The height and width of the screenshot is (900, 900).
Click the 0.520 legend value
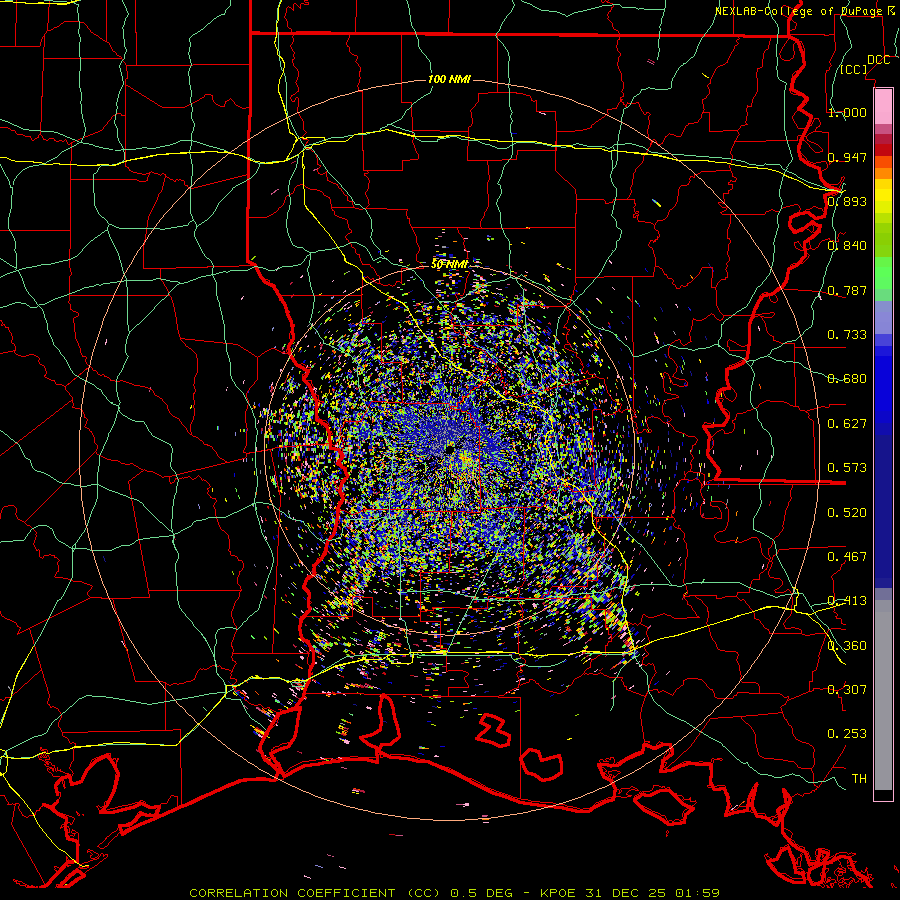(x=847, y=513)
